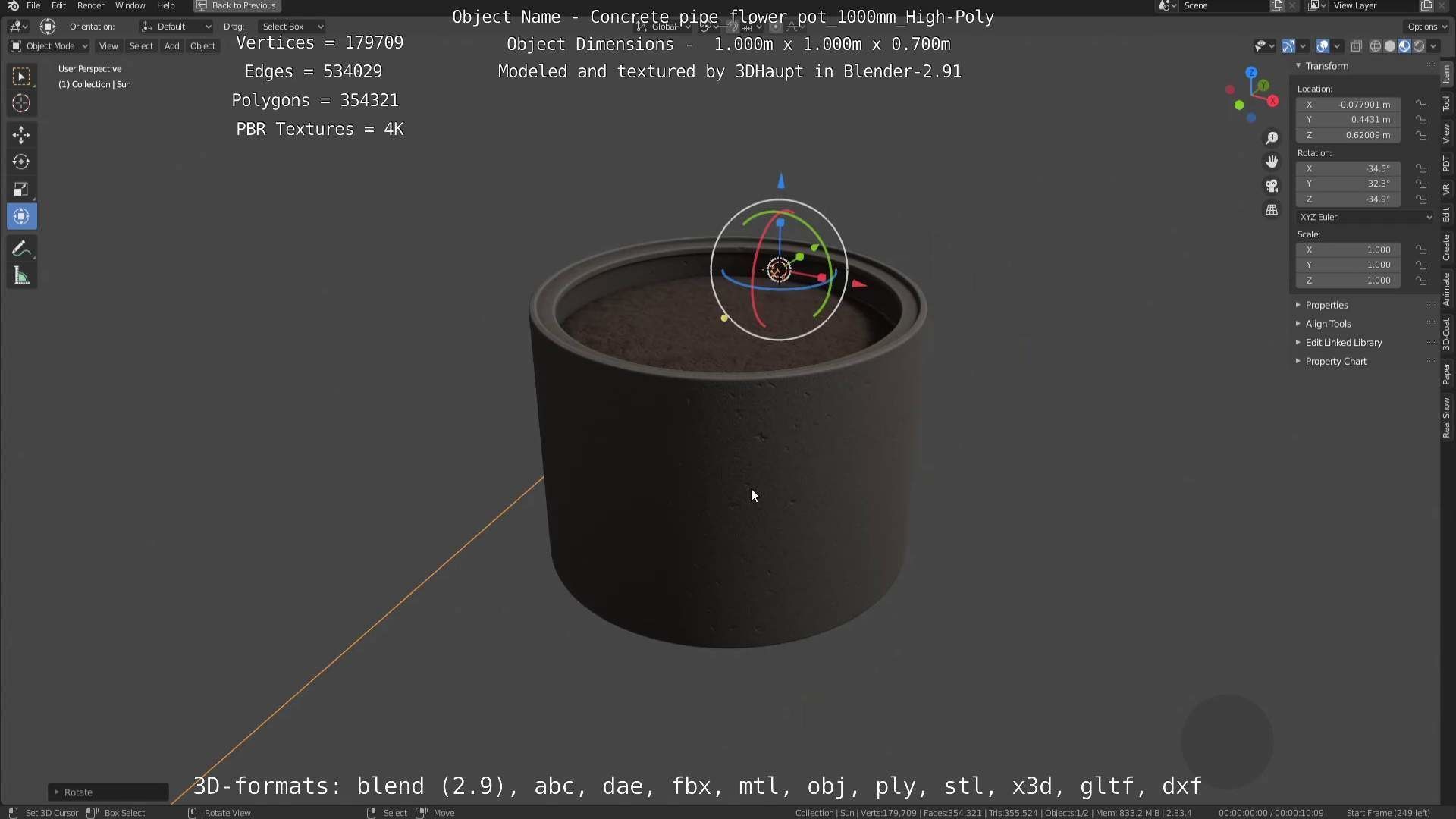Switch to material preview shading
Viewport: 1456px width, 819px height.
point(1404,46)
